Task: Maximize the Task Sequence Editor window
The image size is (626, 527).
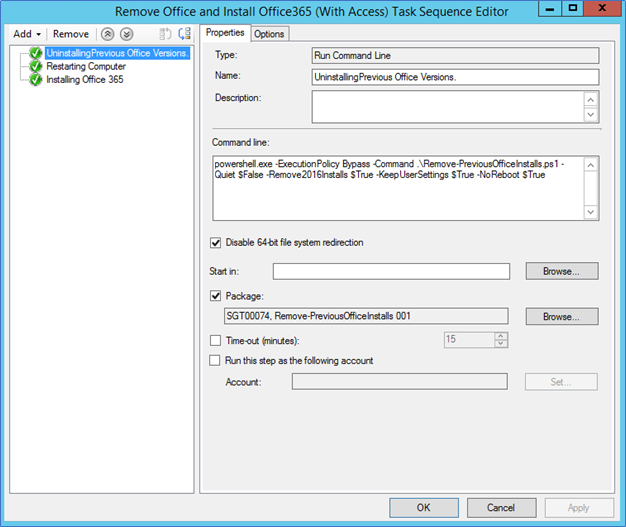Action: click(573, 8)
